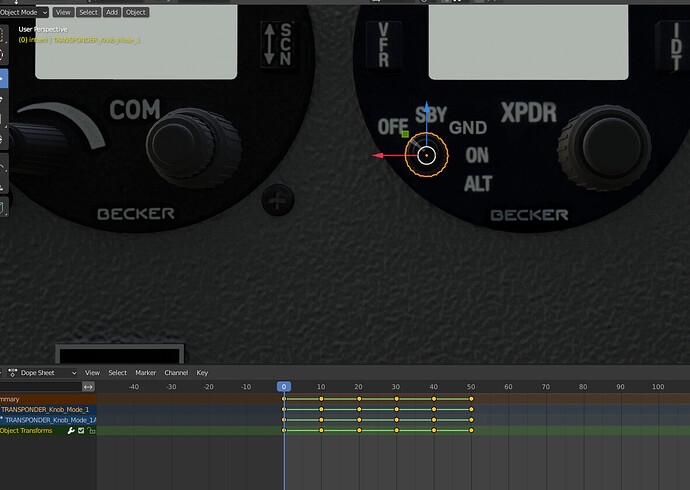Screen dimensions: 690x490
Task: Select TRANSPONDER_Knob_Mode_1Action keyframe at frame 40
Action: (x=434, y=420)
